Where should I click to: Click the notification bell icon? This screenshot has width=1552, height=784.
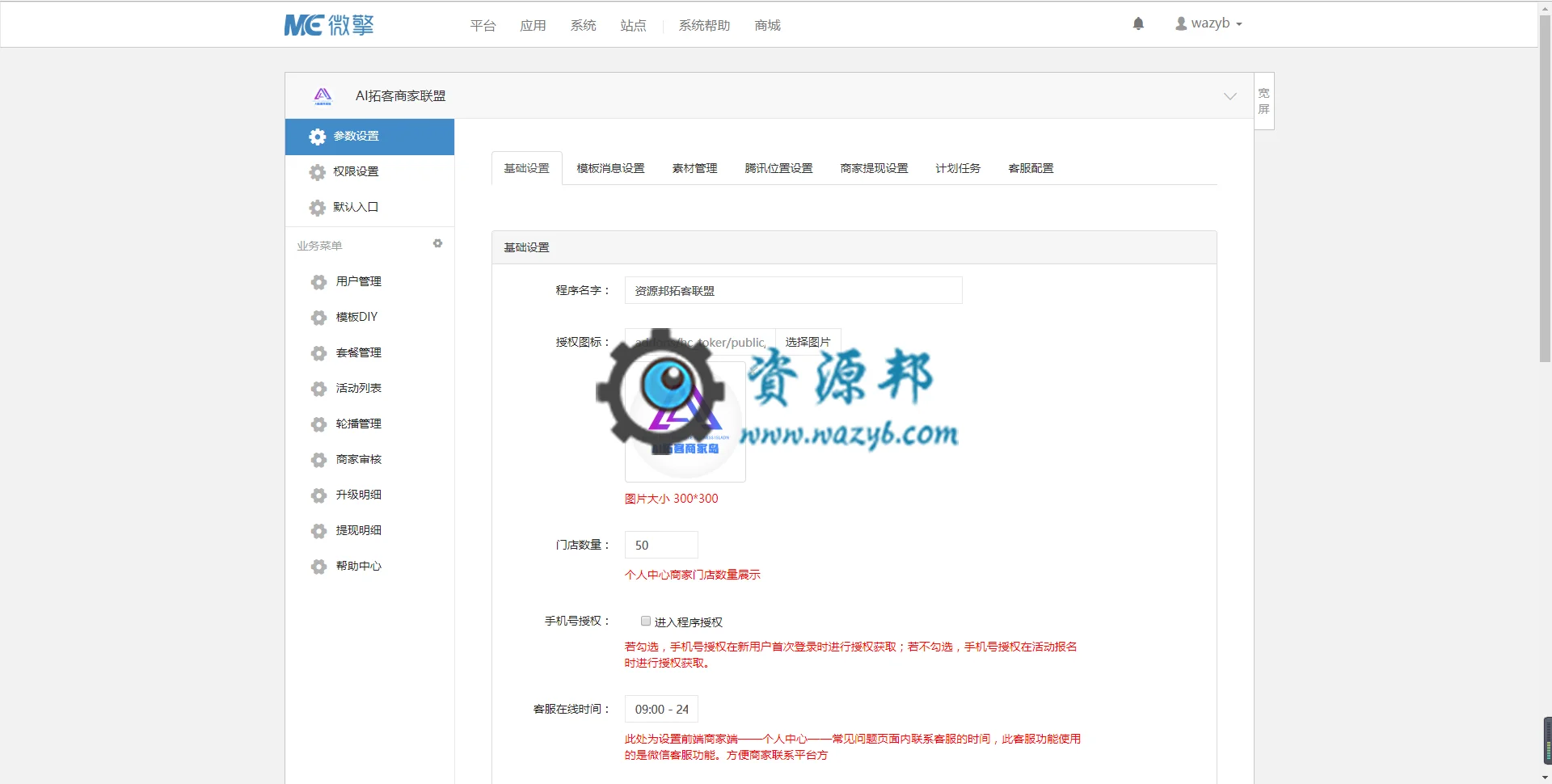1138,23
